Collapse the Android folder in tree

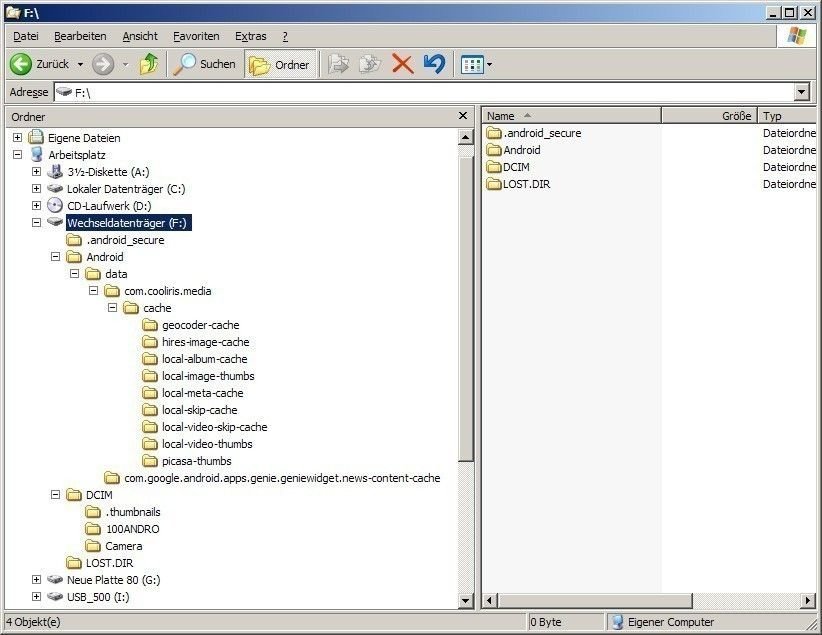click(56, 256)
